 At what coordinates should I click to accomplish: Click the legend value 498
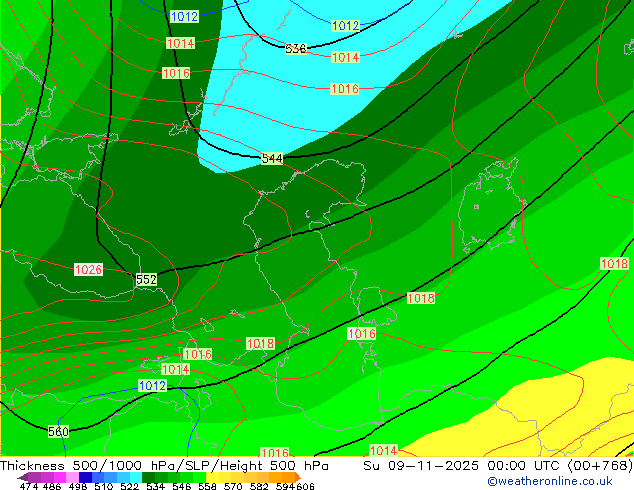78,486
